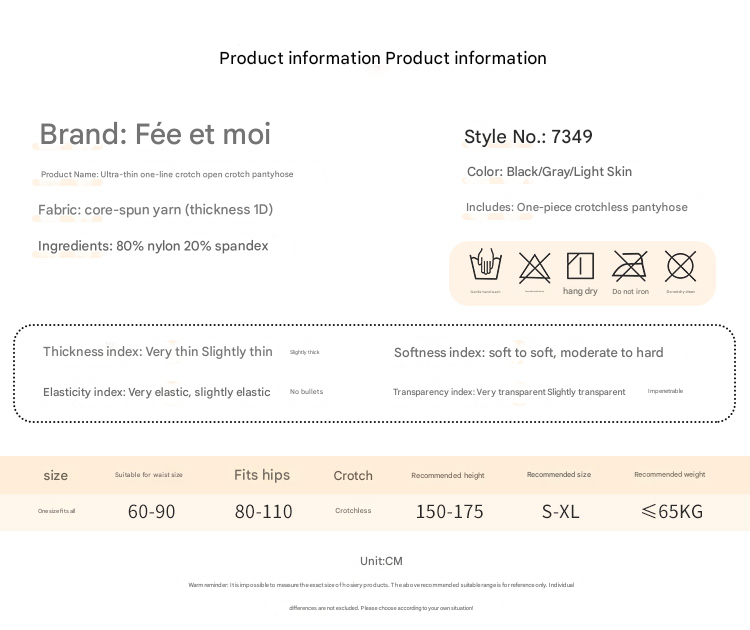750x630 pixels.
Task: Click the Thickness index label
Action: [157, 352]
